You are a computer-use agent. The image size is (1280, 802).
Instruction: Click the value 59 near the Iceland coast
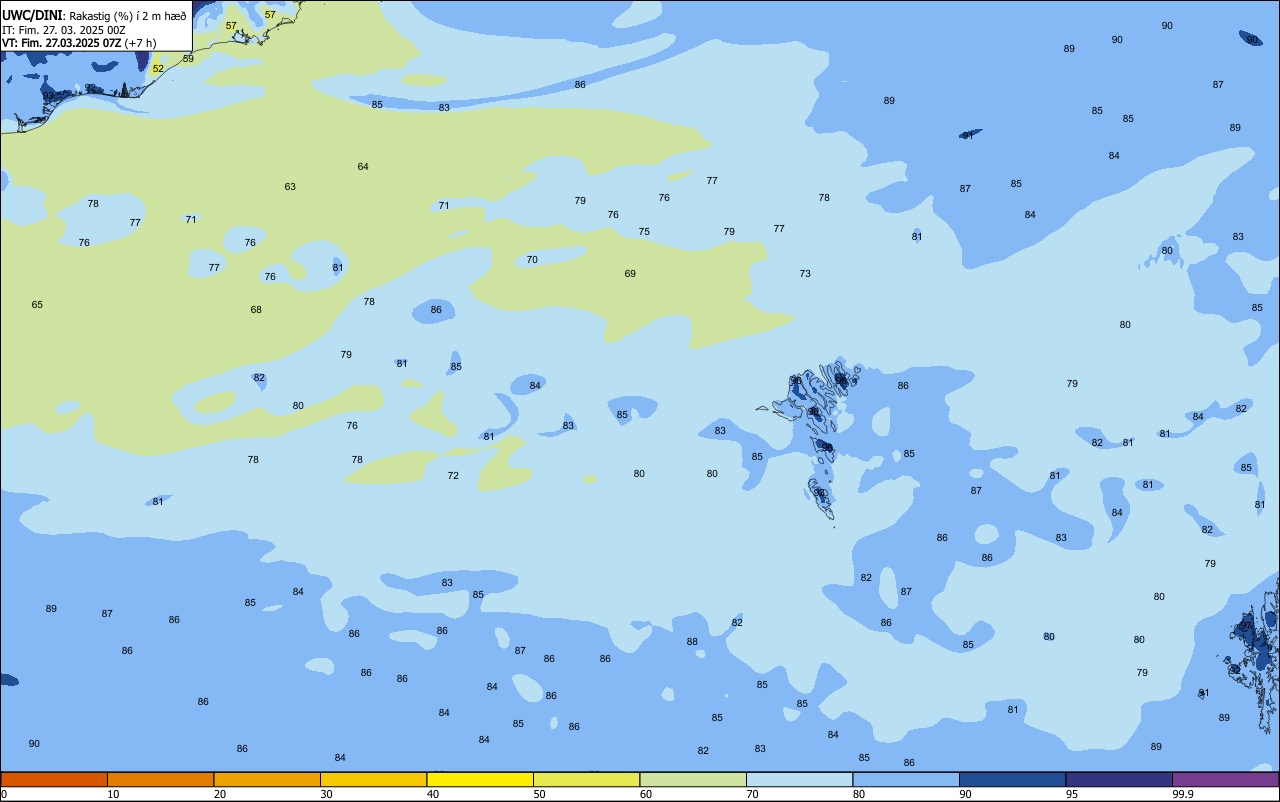[188, 59]
